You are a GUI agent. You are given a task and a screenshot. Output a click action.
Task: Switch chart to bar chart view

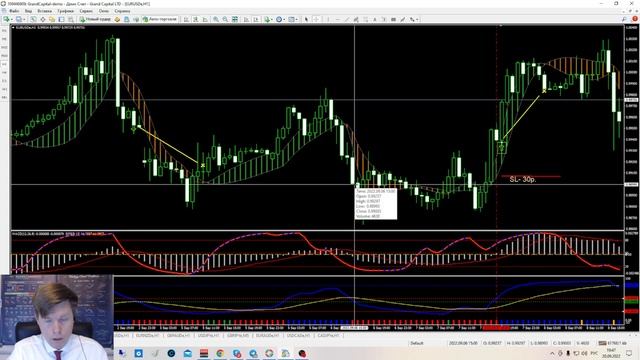point(186,19)
